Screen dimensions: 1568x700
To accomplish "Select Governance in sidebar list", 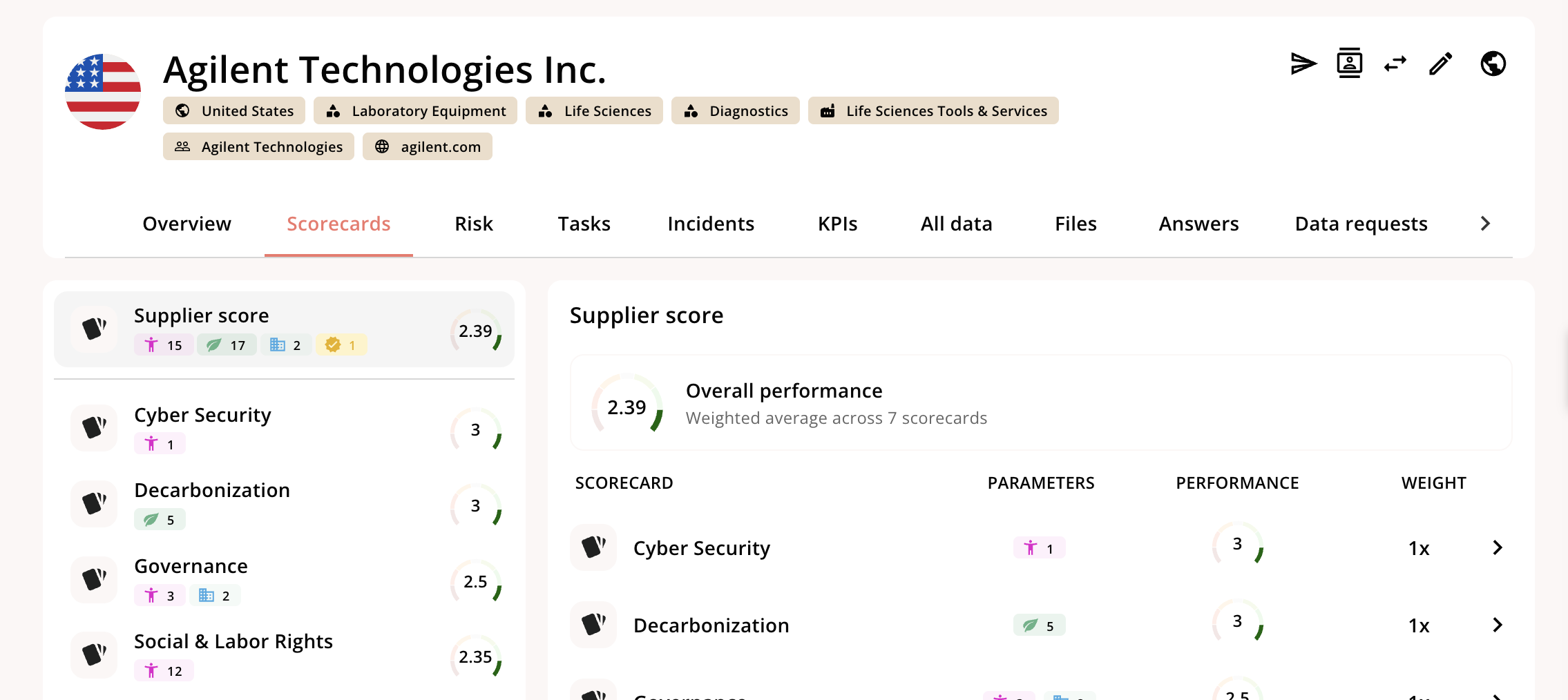I will tap(285, 581).
